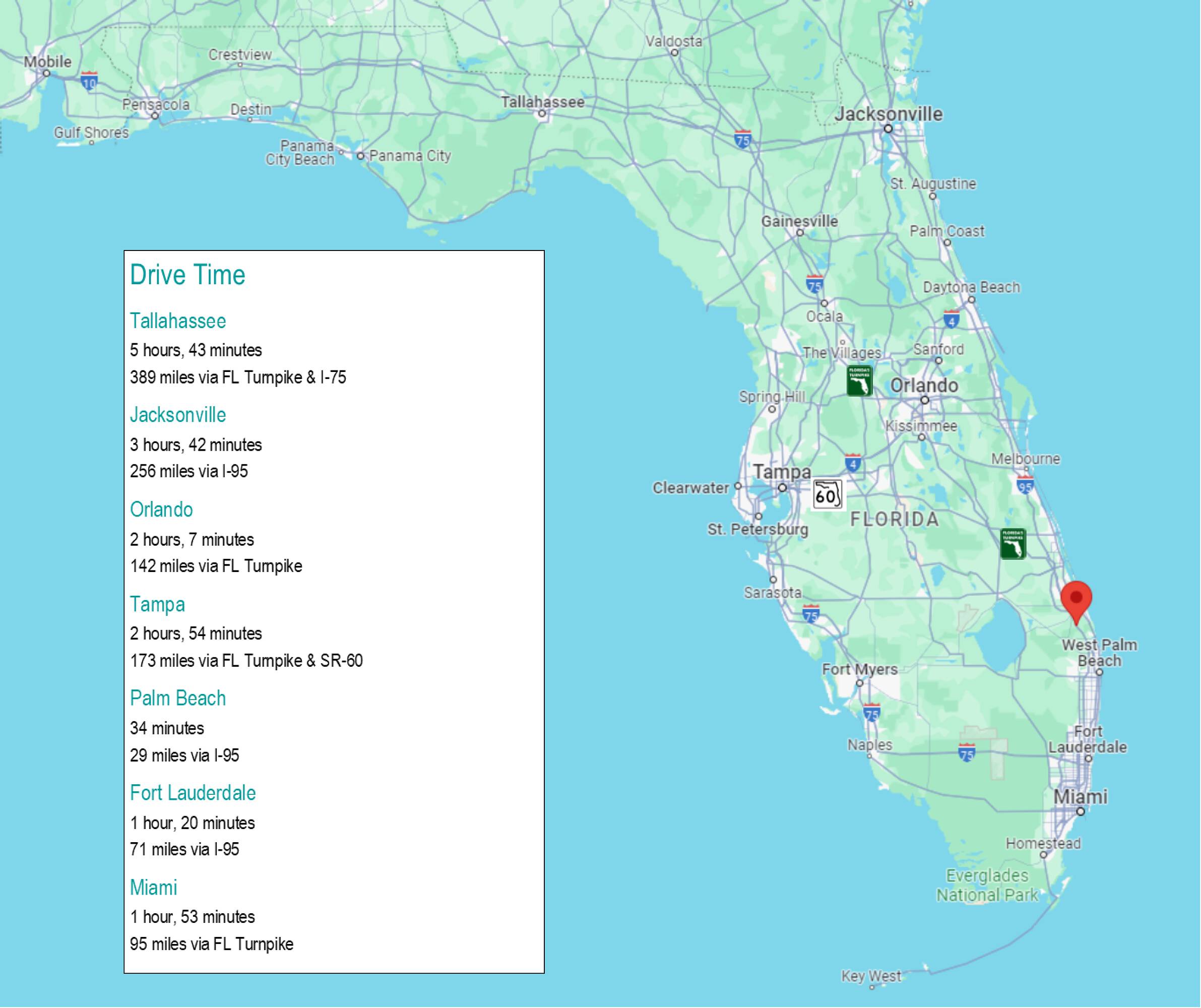1201x1008 pixels.
Task: Select the Fort Lauderdale drive time heading
Action: [x=193, y=793]
